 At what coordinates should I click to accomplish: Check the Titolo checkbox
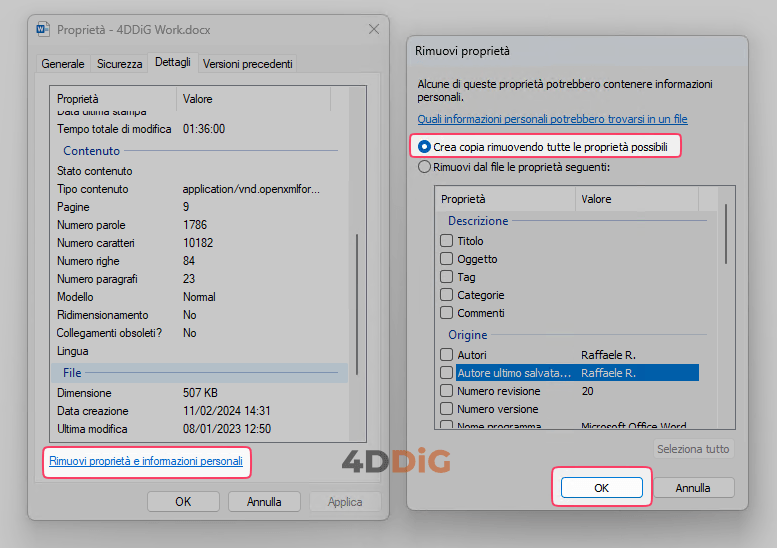click(x=446, y=241)
